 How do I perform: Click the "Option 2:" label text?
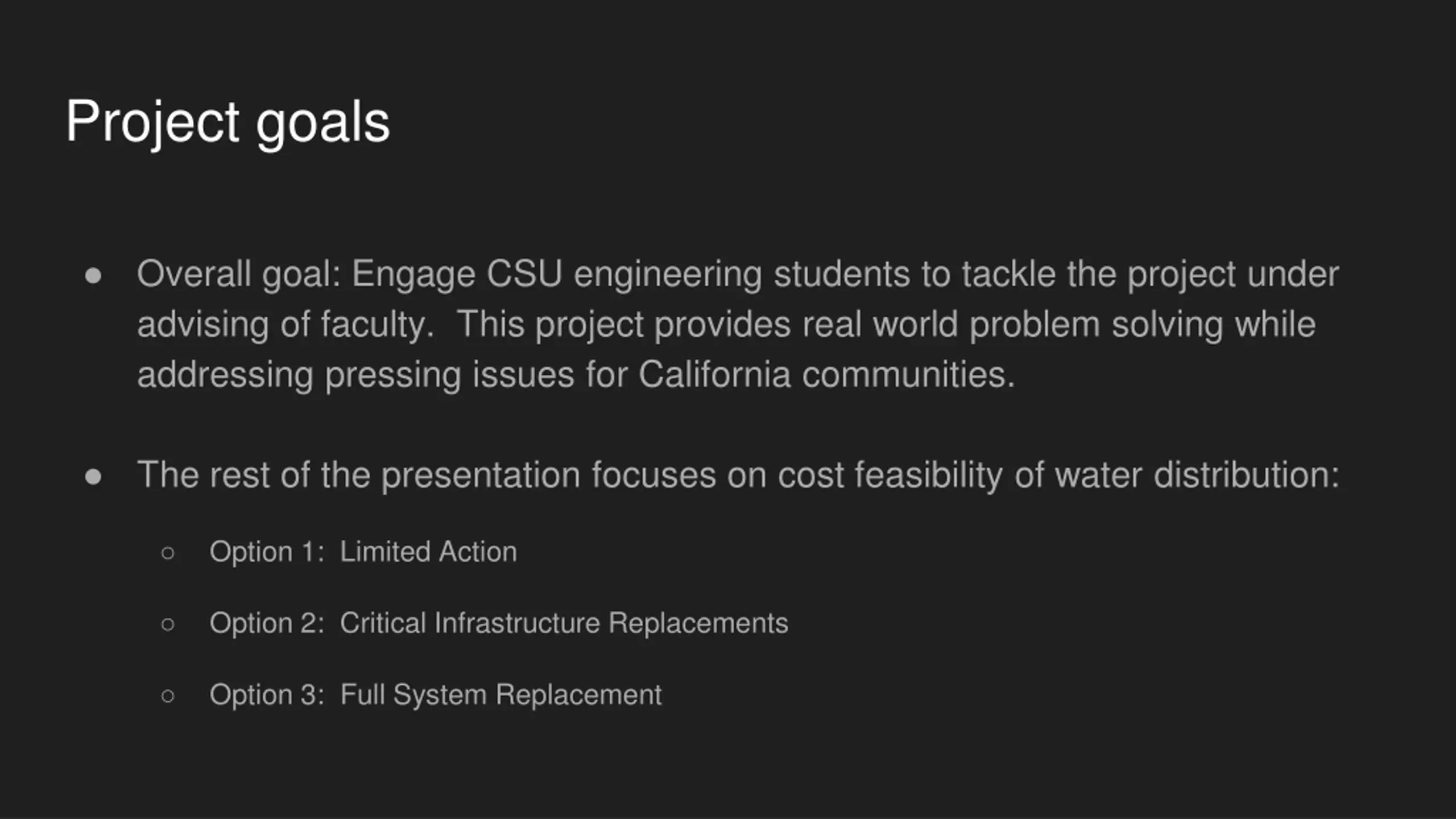tap(267, 623)
